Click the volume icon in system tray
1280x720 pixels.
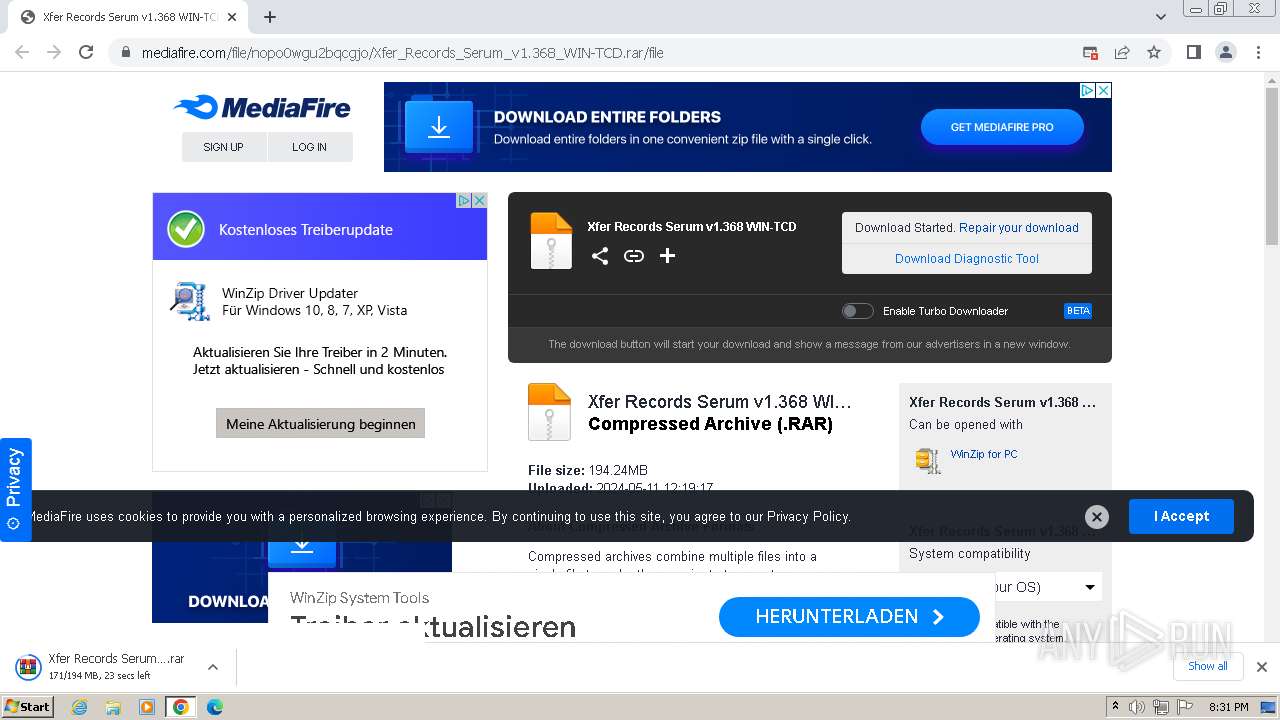pos(1137,707)
